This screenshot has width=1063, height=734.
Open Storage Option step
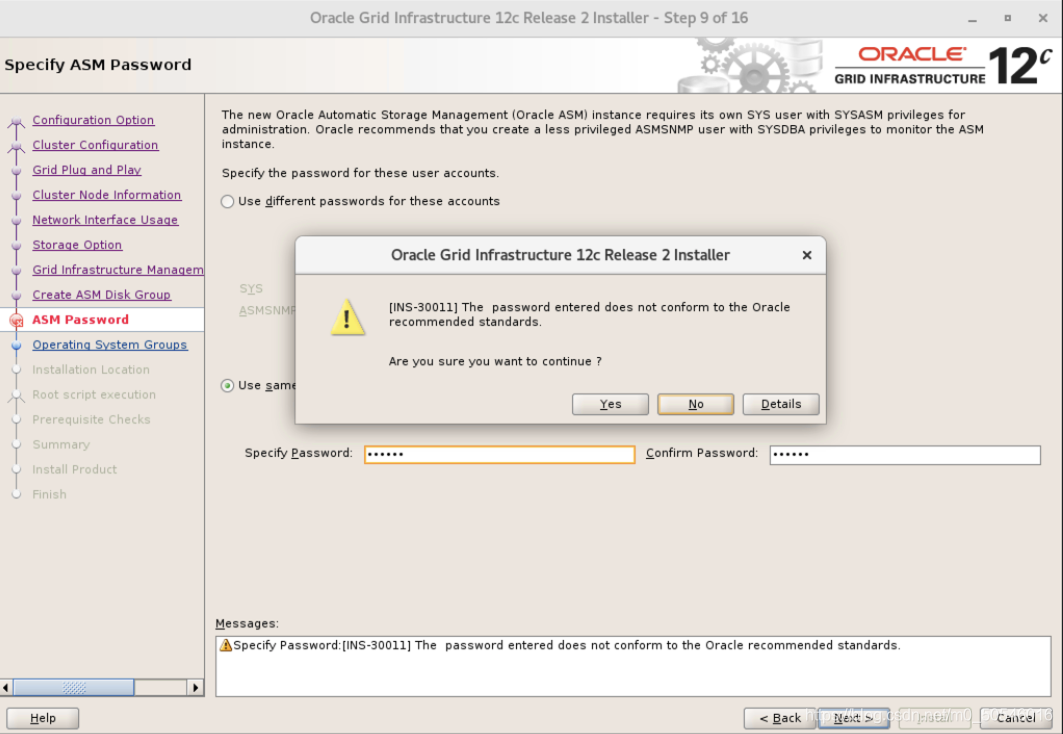(77, 245)
